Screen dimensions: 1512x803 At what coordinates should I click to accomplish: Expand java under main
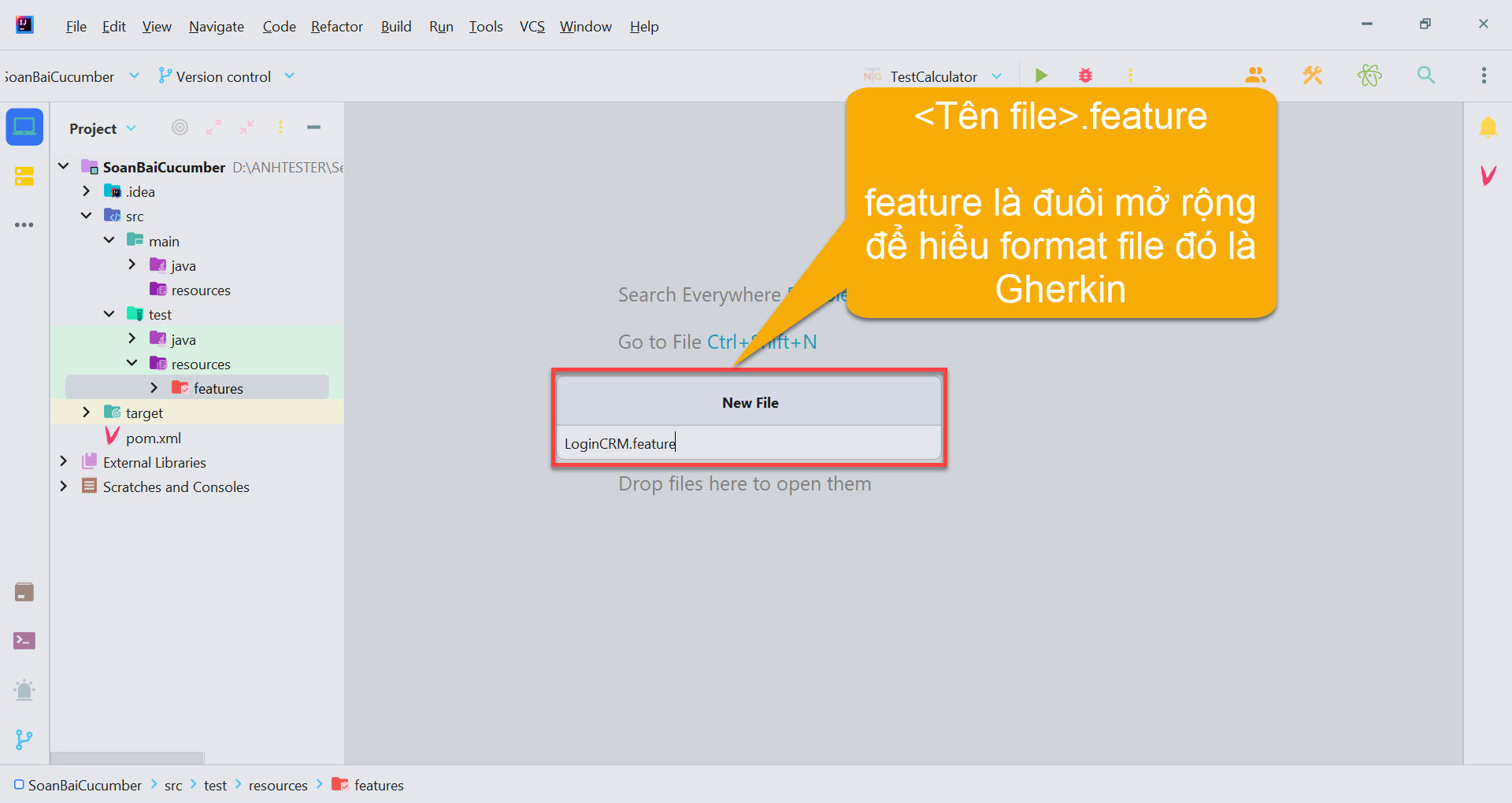(132, 265)
